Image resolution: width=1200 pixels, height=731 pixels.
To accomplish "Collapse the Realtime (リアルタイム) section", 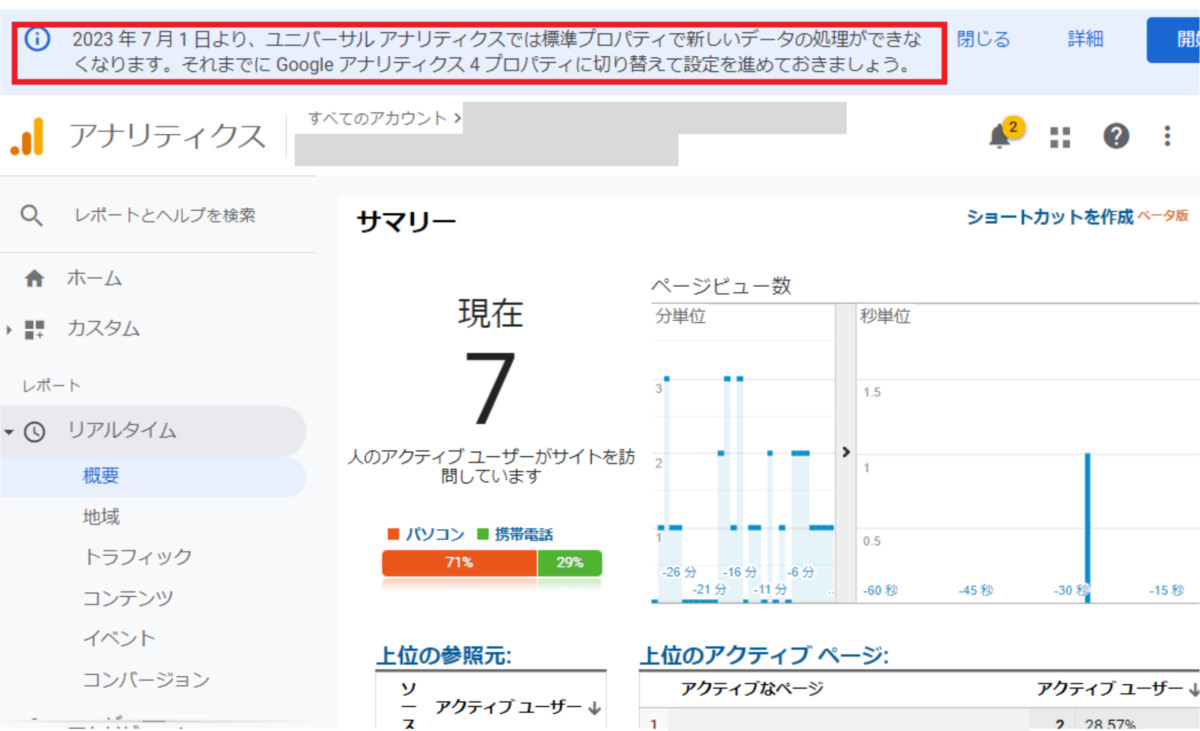I will pos(10,432).
